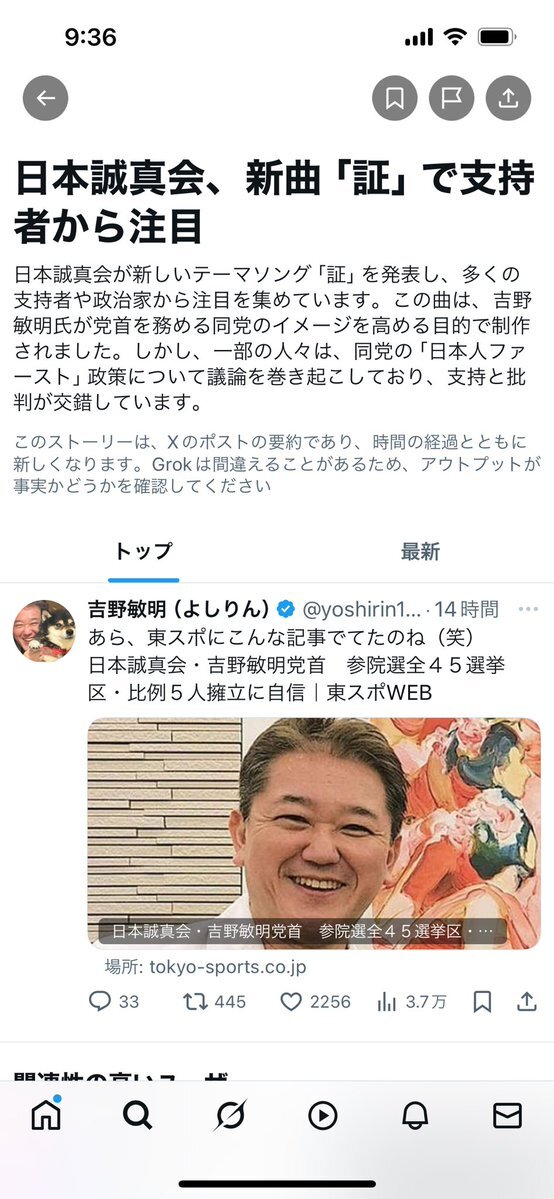Image resolution: width=554 pixels, height=1199 pixels.
Task: Open the reply comments with 33
Action: point(114,1001)
